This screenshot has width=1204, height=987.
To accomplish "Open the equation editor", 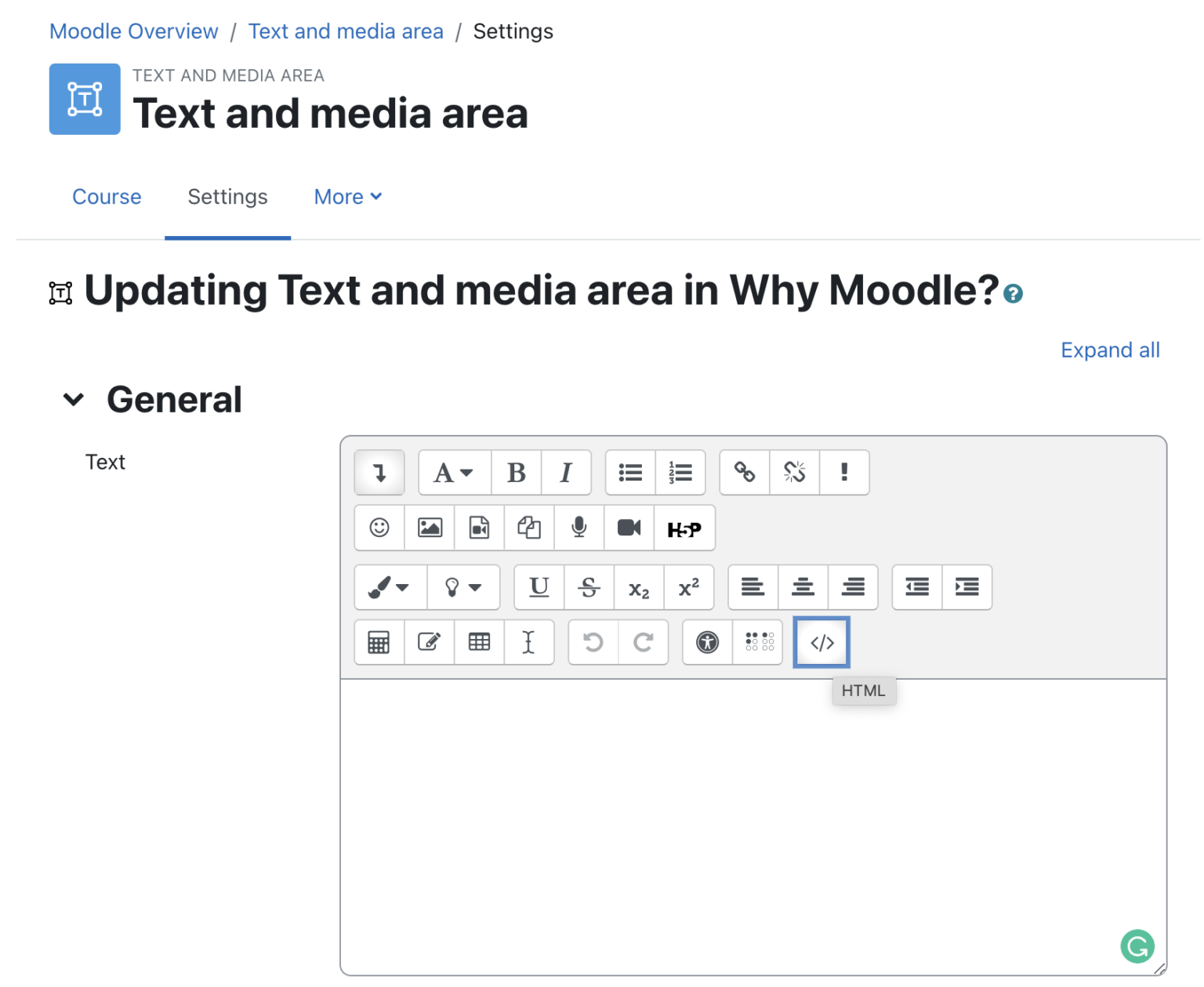I will (379, 642).
